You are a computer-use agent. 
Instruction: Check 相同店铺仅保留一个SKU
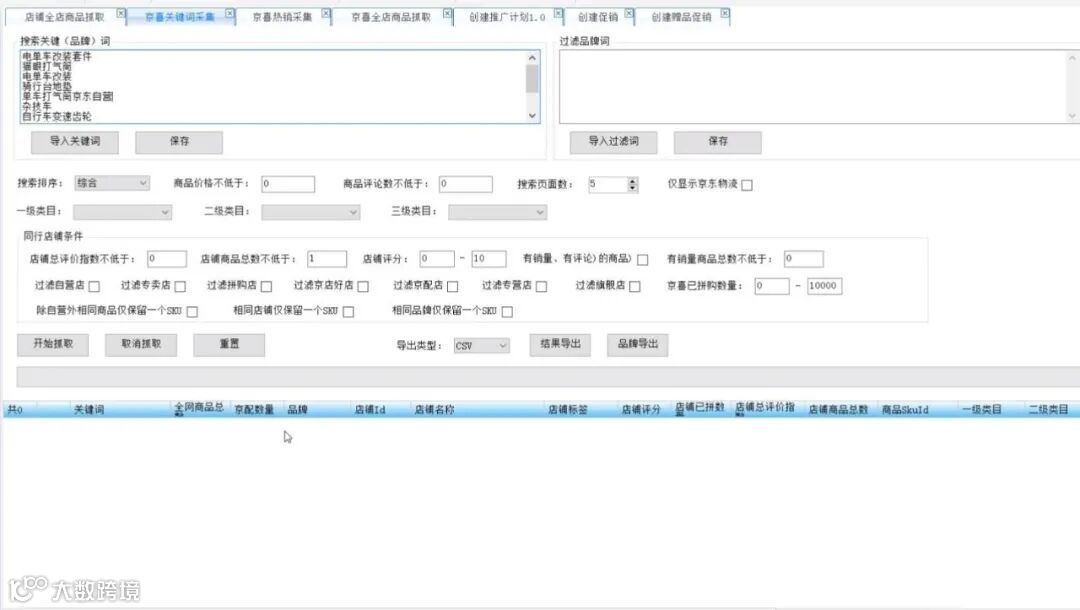pos(349,312)
